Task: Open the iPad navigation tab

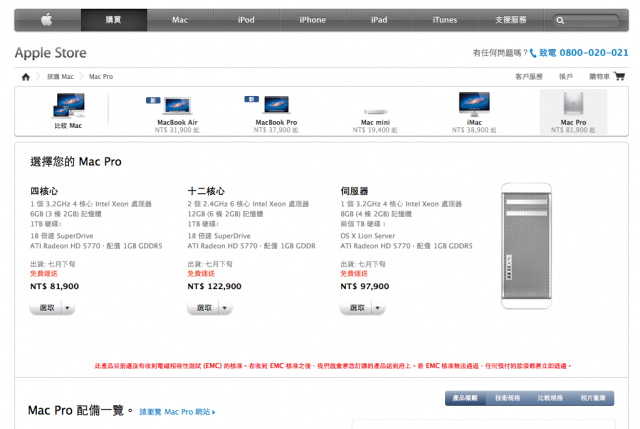Action: [x=379, y=20]
